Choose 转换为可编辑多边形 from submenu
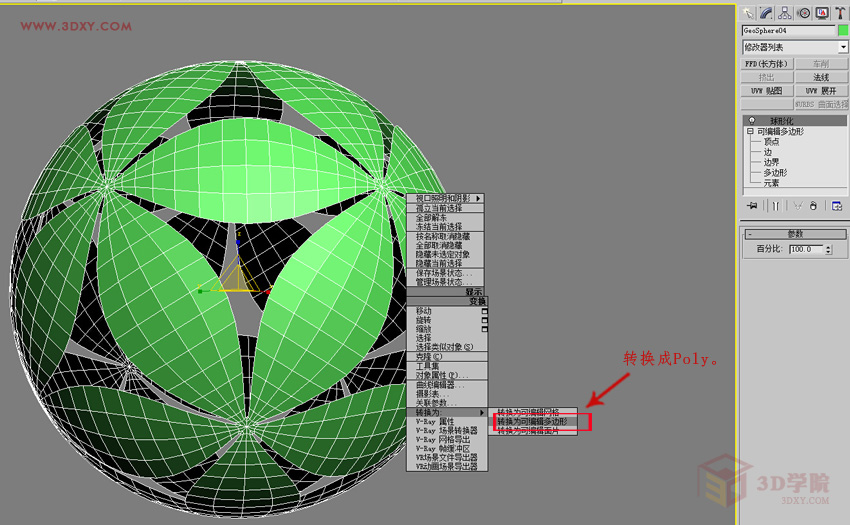This screenshot has height=525, width=850. [532, 421]
